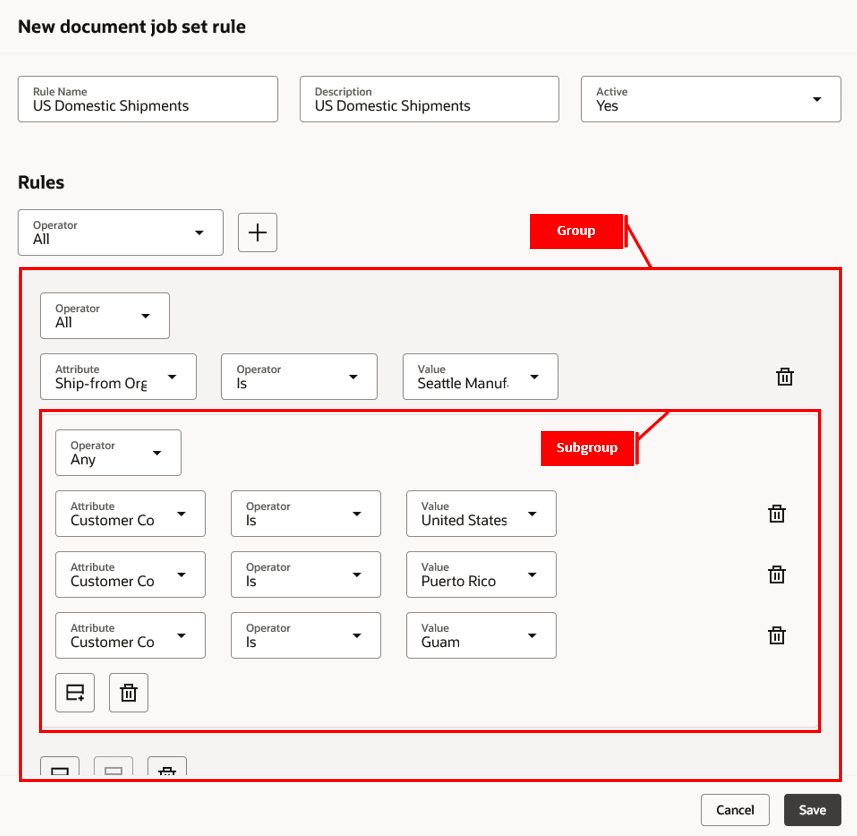This screenshot has width=857, height=836.
Task: Delete the Guam condition row
Action: click(777, 635)
